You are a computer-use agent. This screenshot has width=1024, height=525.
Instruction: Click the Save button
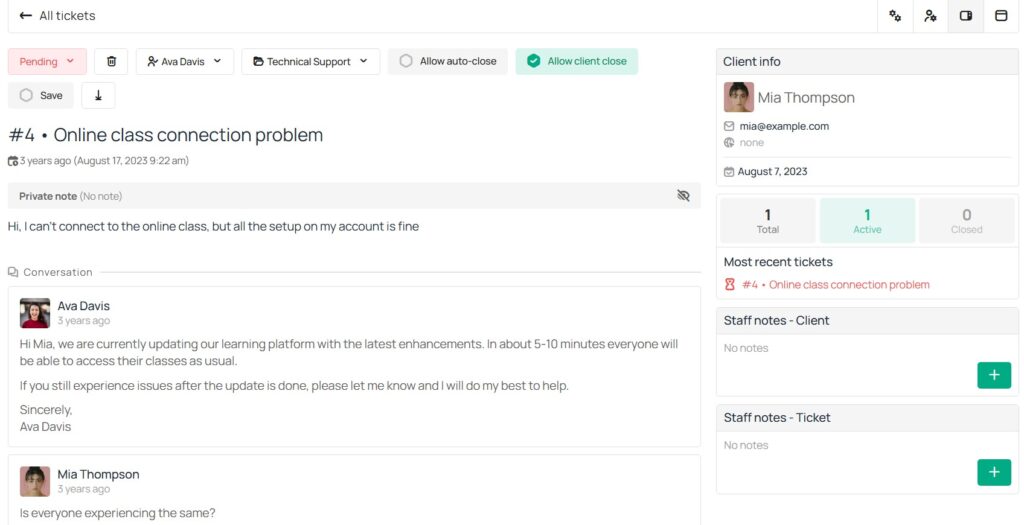[x=41, y=96]
